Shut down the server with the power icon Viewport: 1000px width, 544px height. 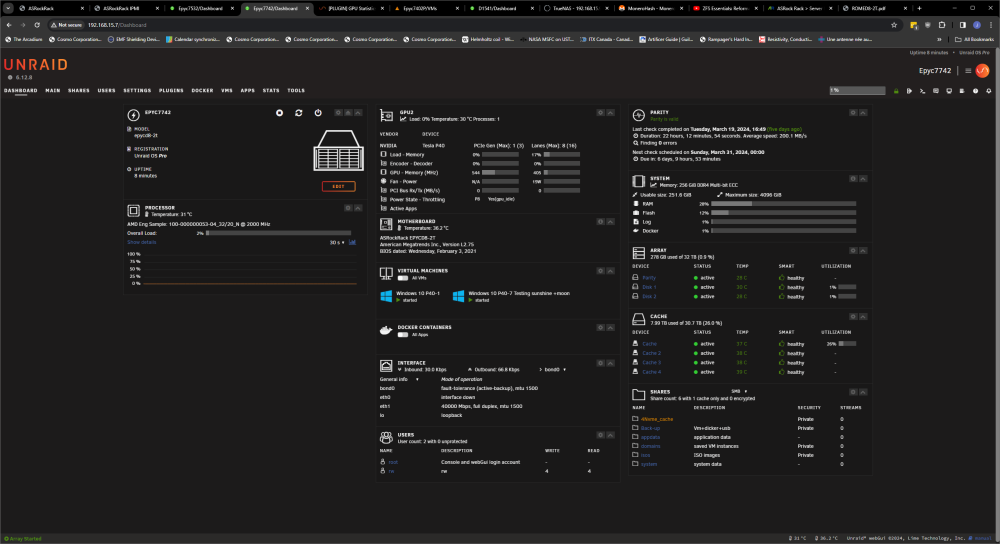[x=318, y=113]
